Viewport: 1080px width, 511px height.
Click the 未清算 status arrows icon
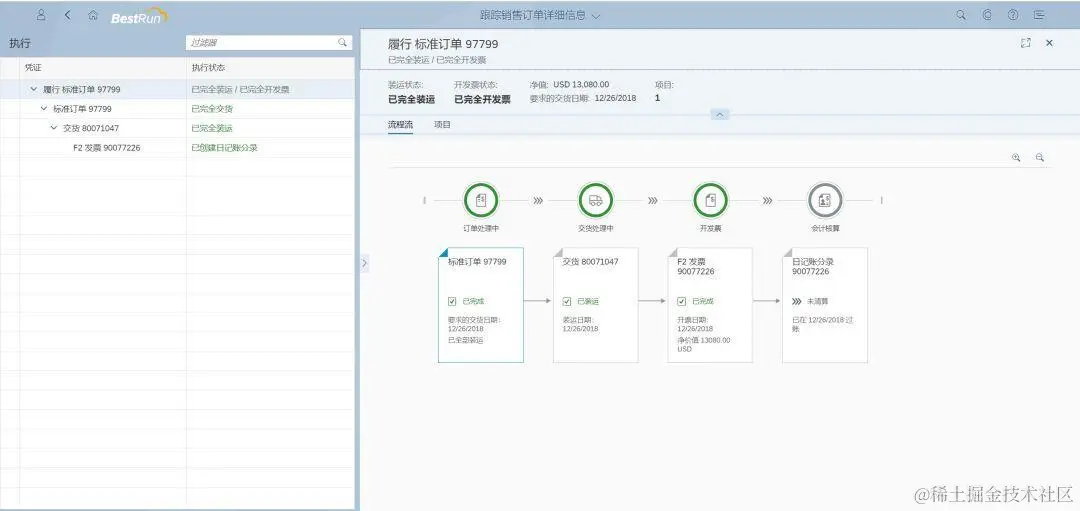tap(797, 301)
